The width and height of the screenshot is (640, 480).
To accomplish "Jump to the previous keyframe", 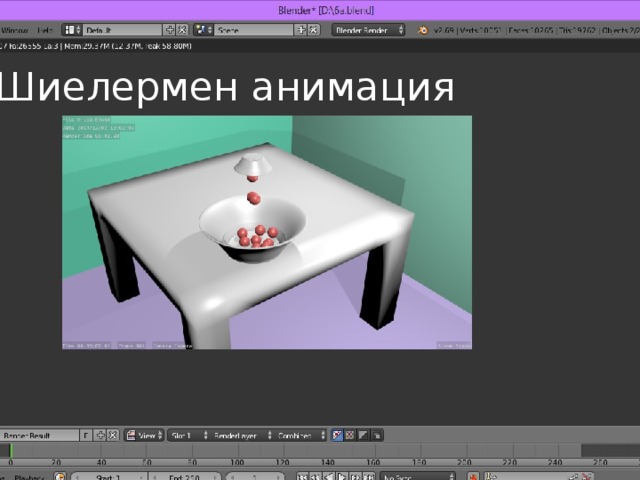I will point(315,477).
